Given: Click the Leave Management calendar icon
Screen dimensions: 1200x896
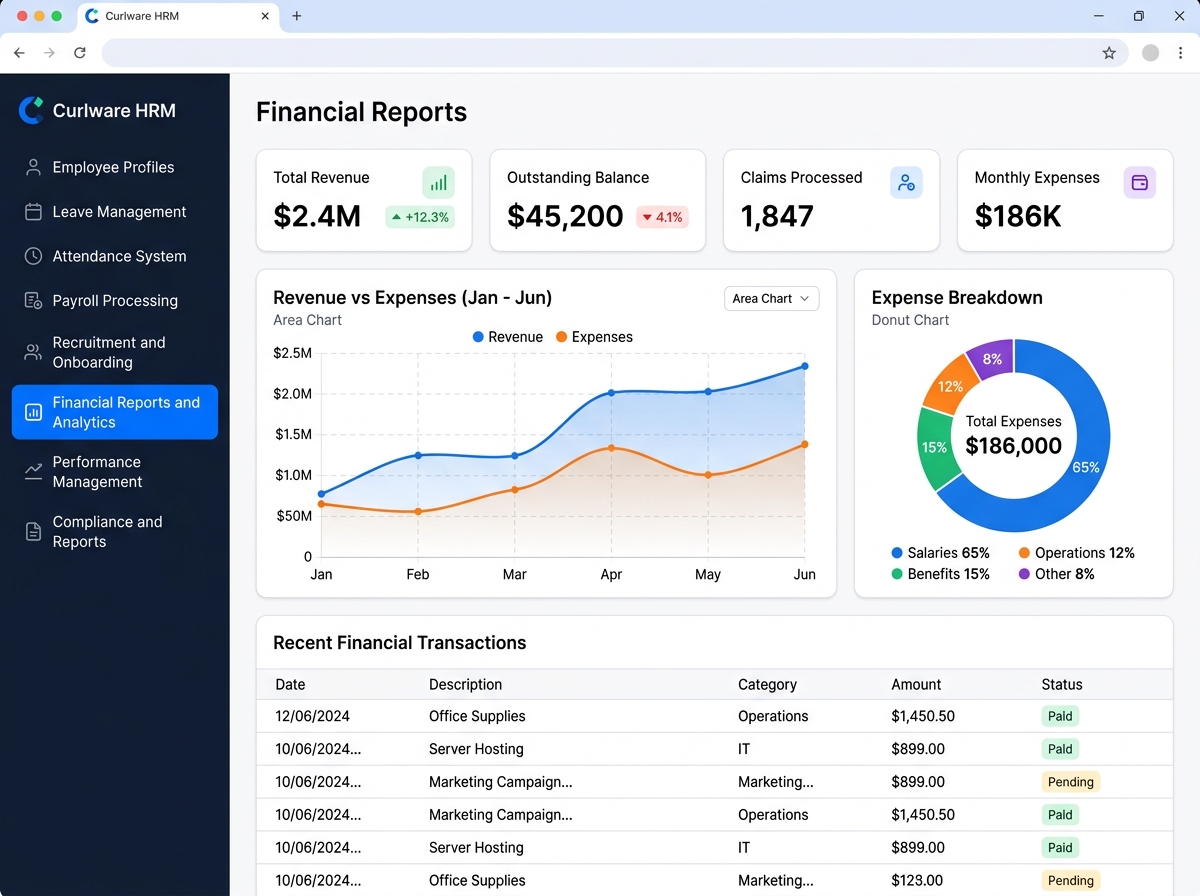Looking at the screenshot, I should click(x=33, y=212).
